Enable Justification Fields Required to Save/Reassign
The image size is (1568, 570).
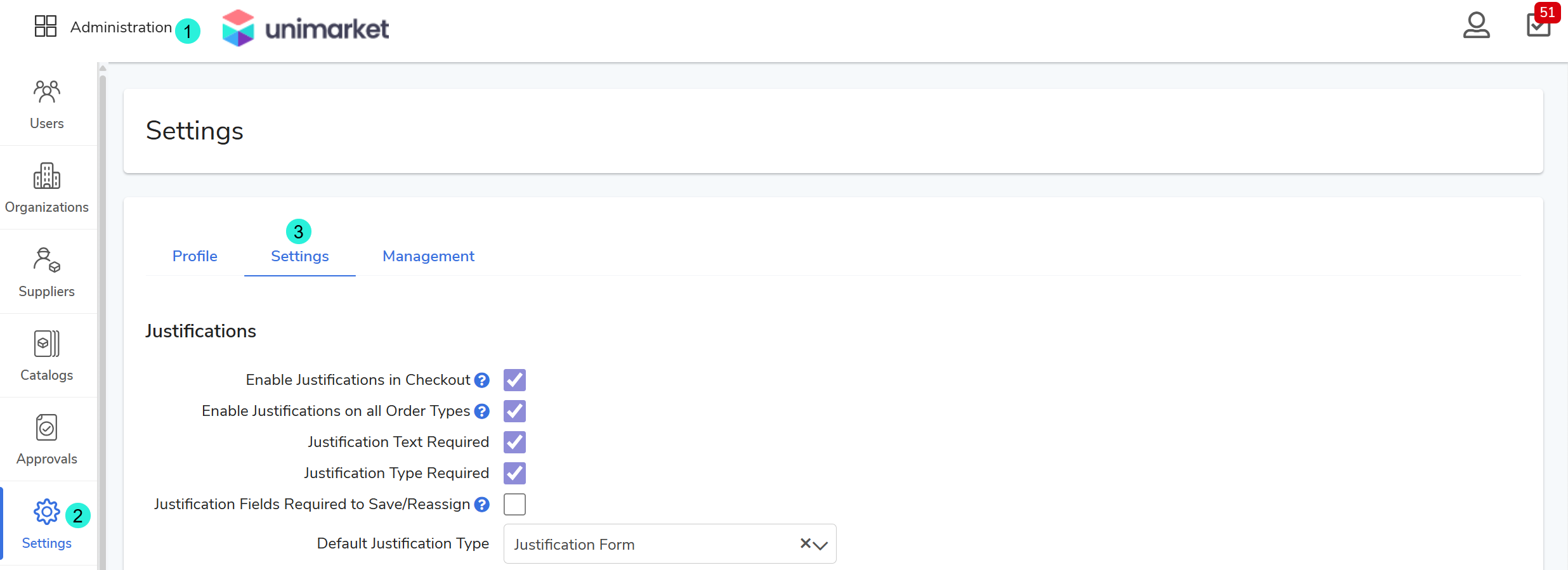click(514, 505)
